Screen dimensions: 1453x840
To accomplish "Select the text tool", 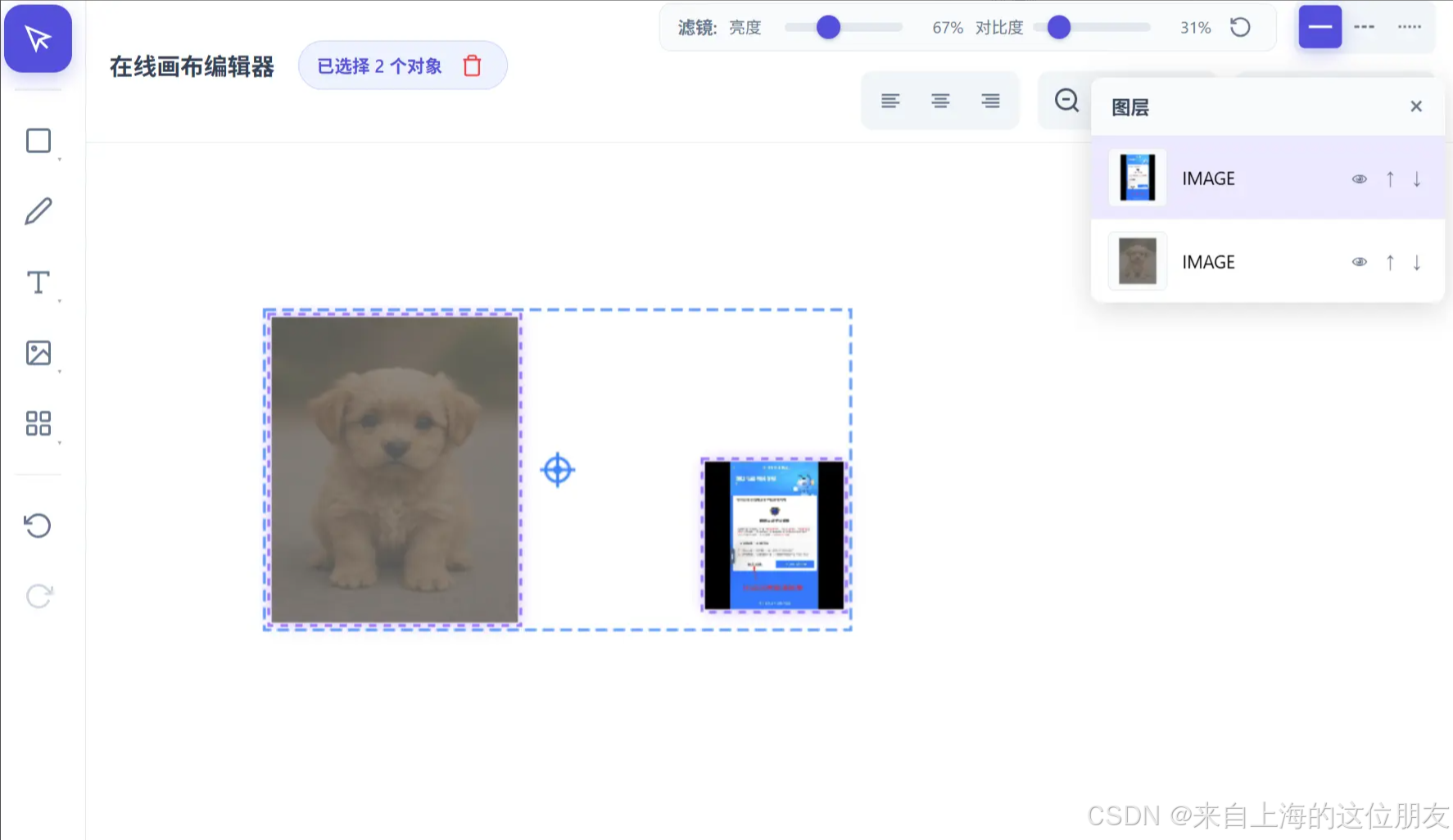I will coord(38,282).
